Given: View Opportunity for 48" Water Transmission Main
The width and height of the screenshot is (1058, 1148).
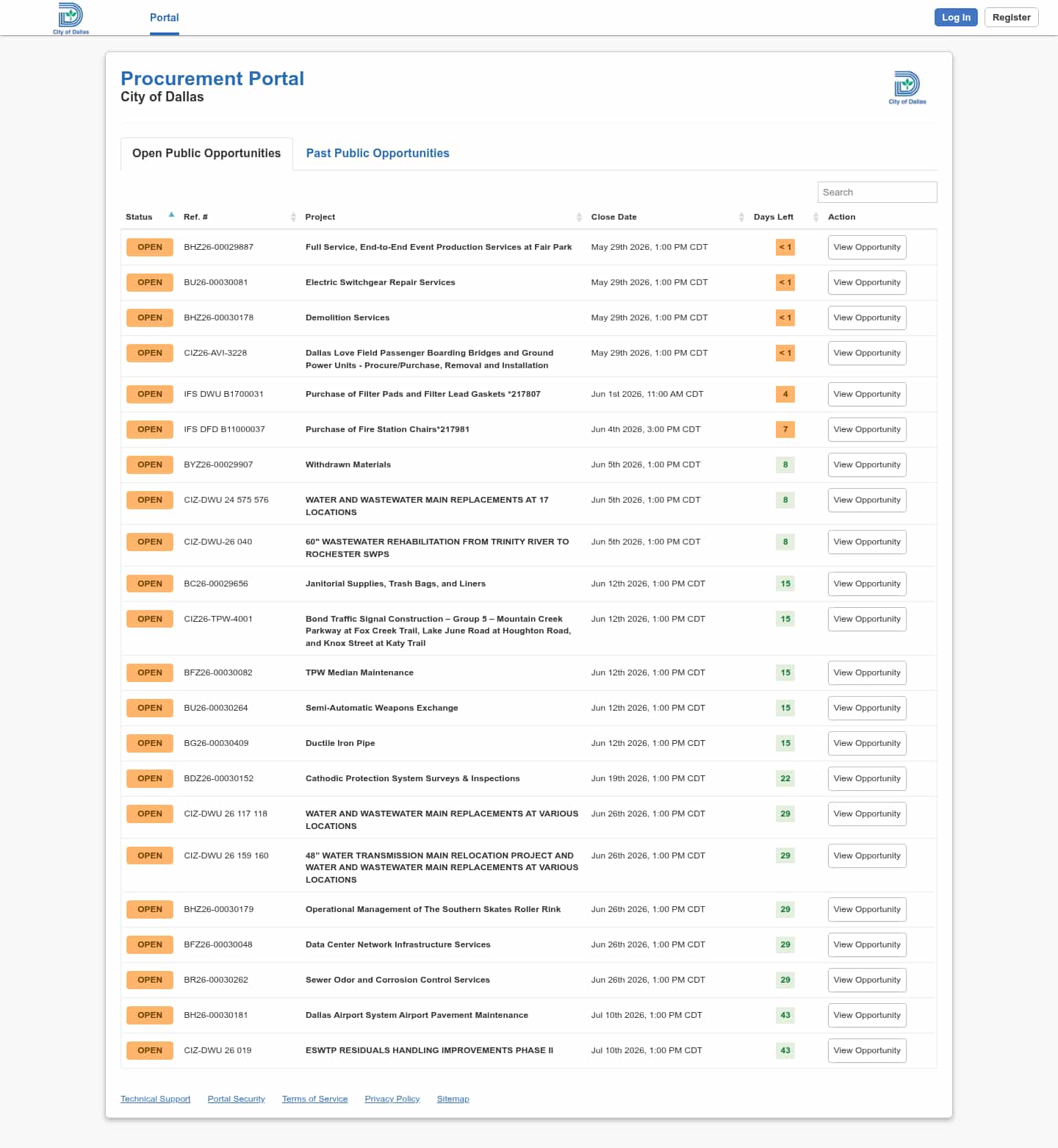Looking at the screenshot, I should click(x=867, y=855).
